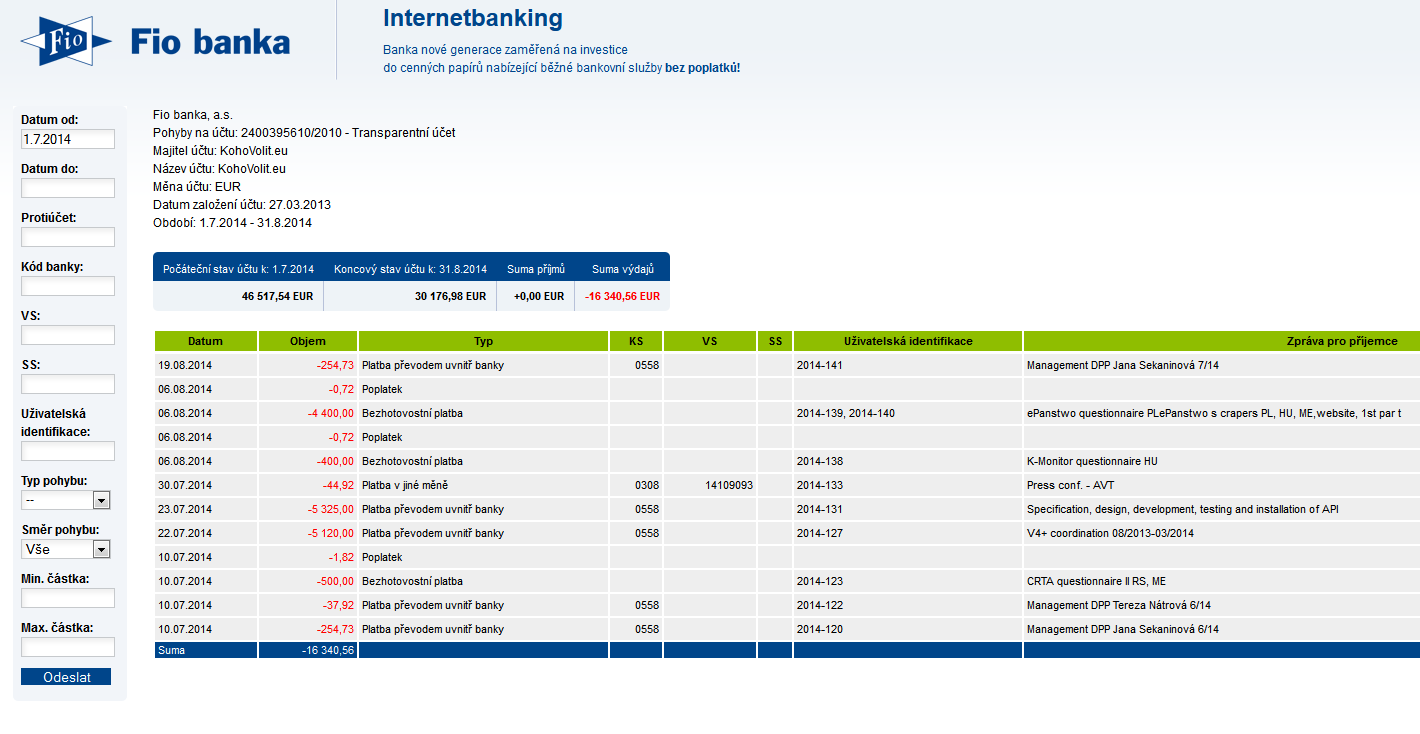Screen dimensions: 1420x734
Task: Click message V4+ coordination 08/2013-03/2014
Action: click(1110, 533)
